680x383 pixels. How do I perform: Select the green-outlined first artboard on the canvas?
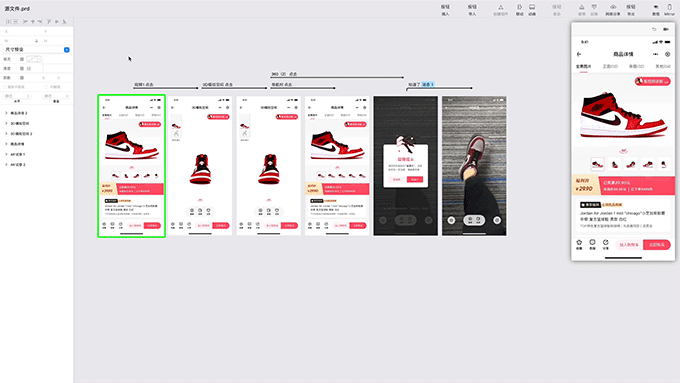tap(131, 166)
